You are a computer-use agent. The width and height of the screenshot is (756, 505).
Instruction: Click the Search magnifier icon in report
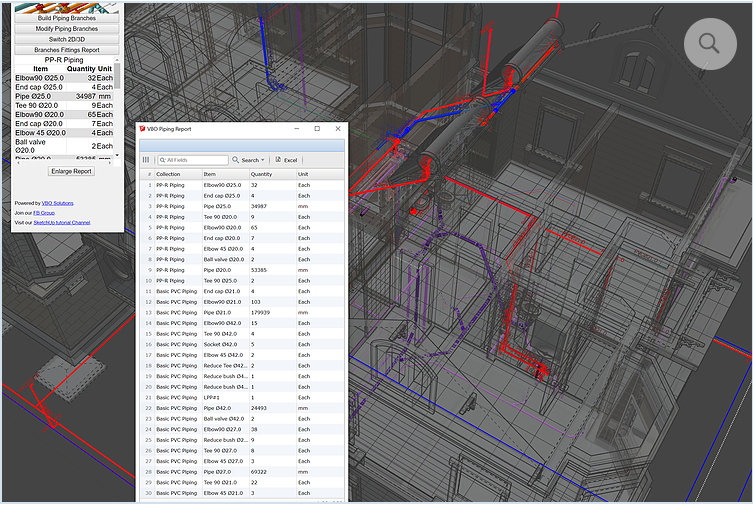point(236,160)
